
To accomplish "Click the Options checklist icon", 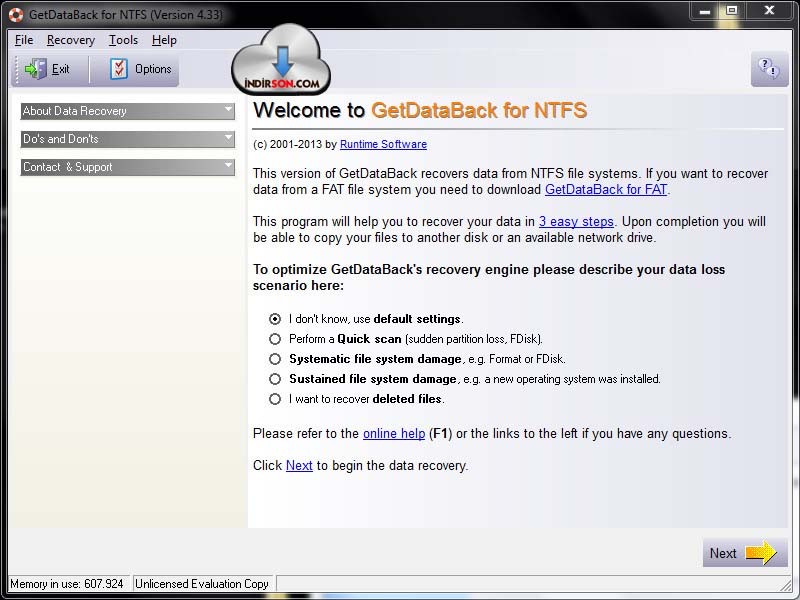I will [x=118, y=69].
